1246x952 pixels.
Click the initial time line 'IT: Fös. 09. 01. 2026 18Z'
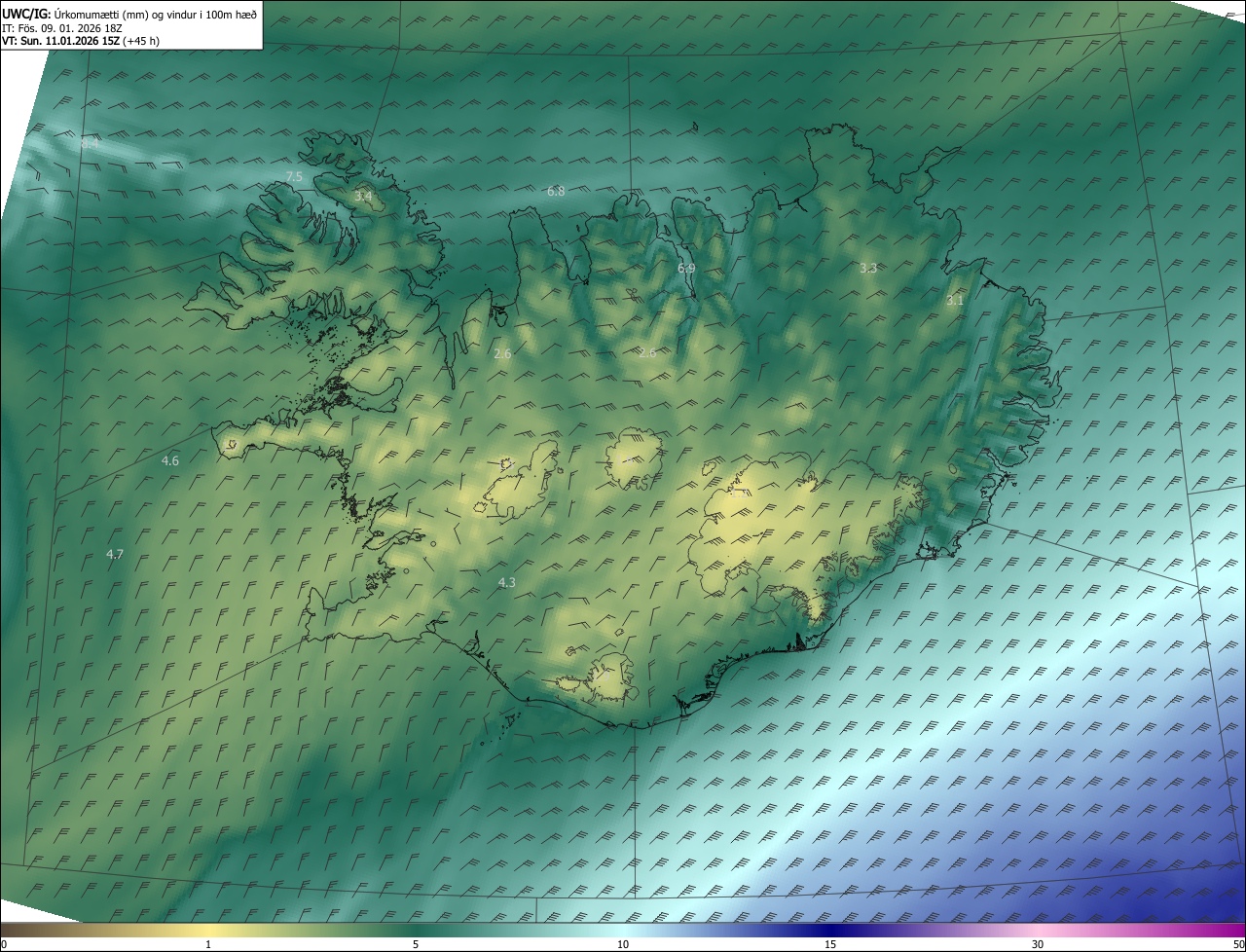(x=61, y=27)
